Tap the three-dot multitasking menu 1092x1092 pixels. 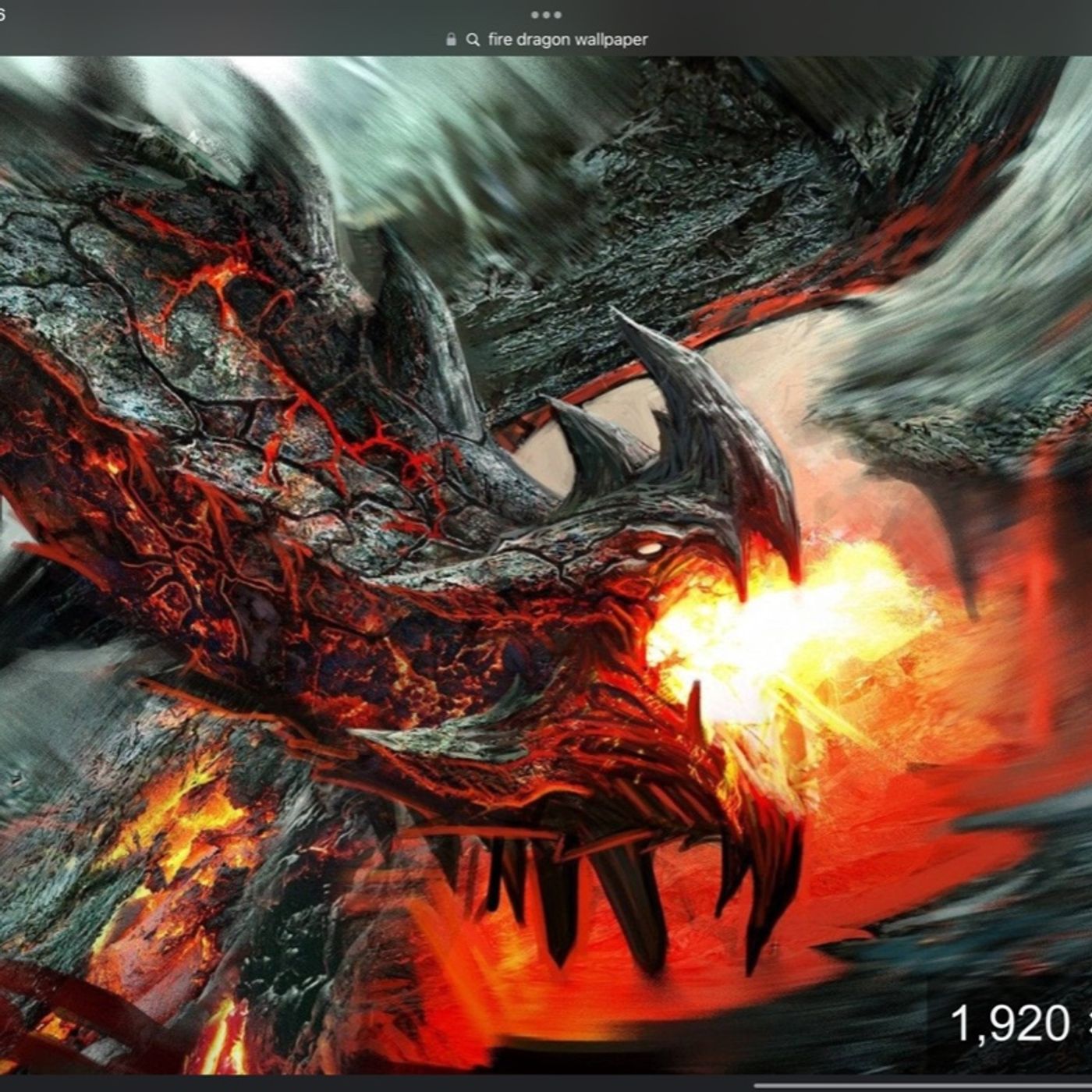point(546,15)
